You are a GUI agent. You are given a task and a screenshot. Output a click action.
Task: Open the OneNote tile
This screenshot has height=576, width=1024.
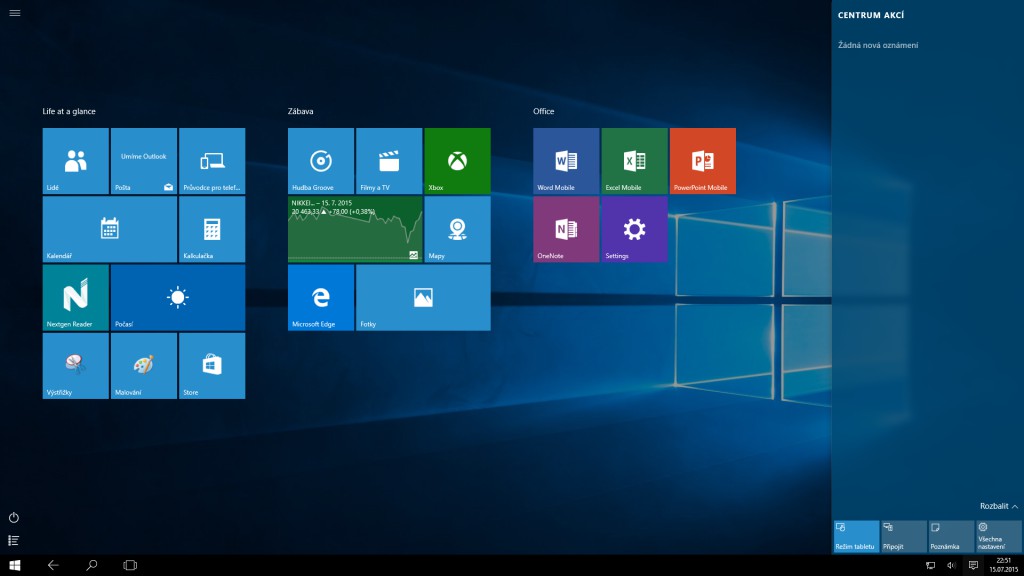(566, 229)
